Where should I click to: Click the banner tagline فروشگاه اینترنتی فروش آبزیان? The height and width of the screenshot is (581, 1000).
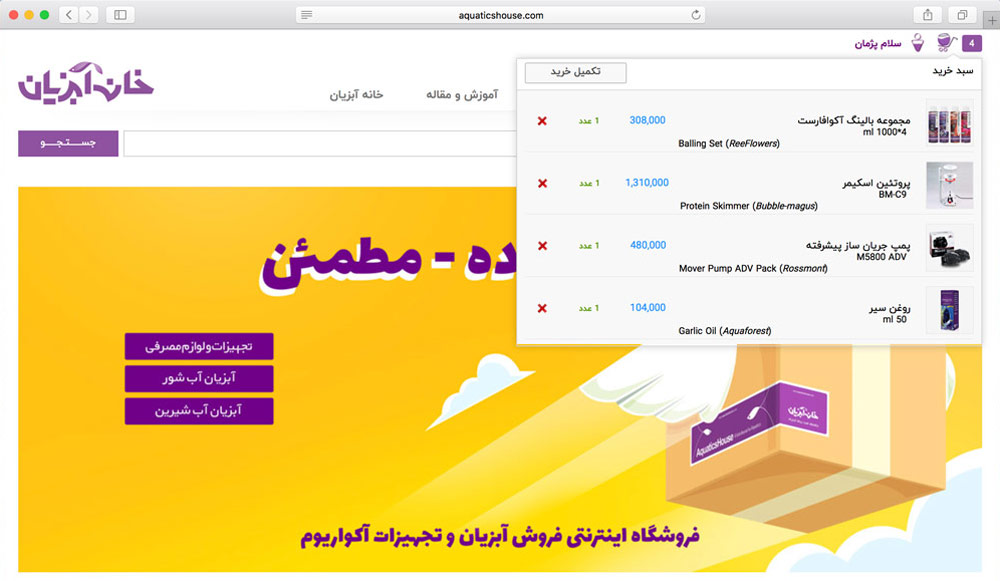point(500,536)
